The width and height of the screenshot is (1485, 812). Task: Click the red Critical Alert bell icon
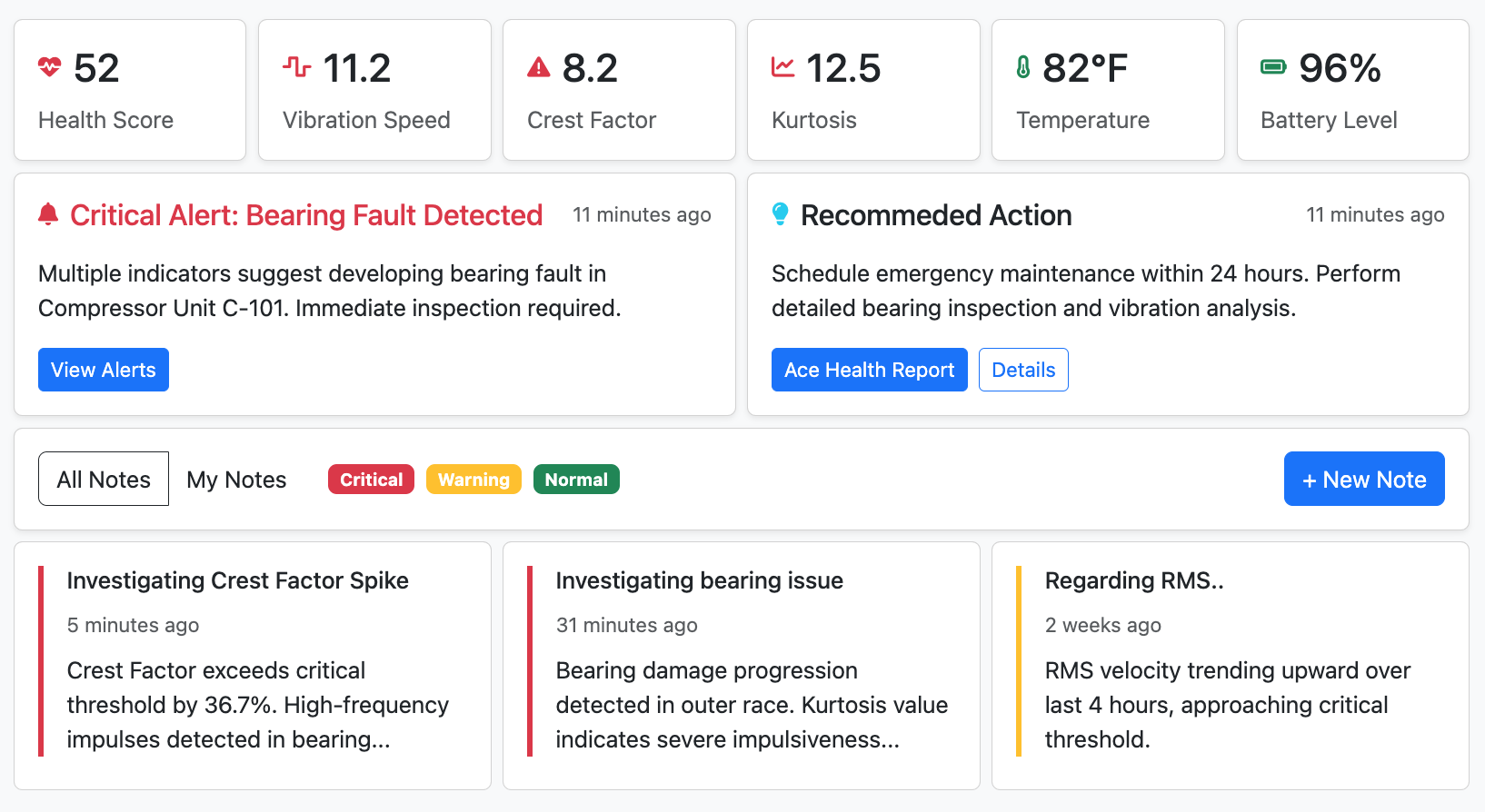point(48,214)
